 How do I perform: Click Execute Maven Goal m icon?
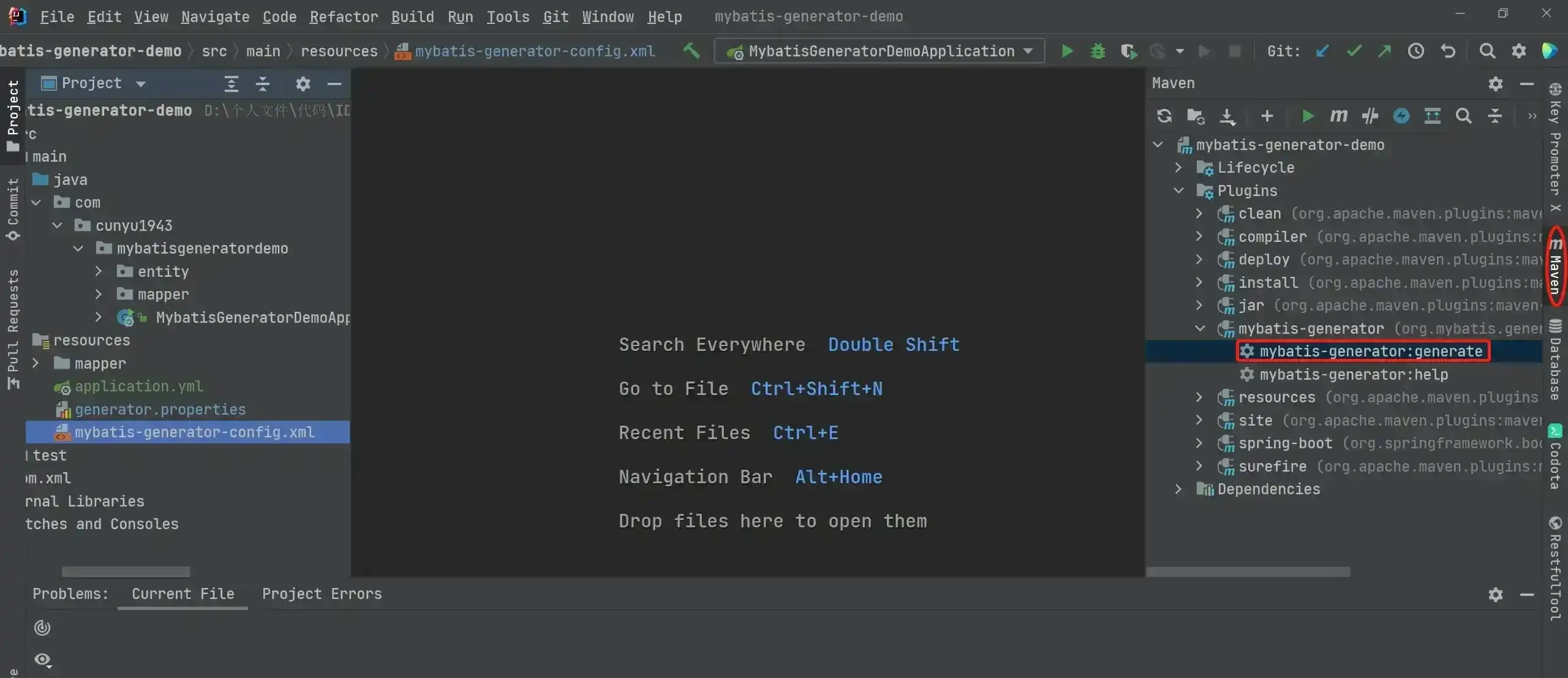coord(1338,116)
